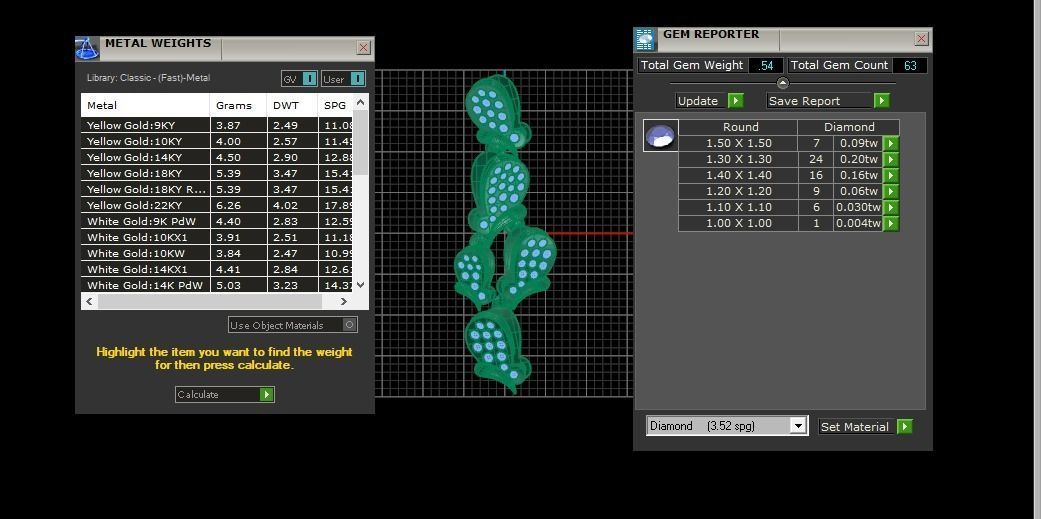Sort by the Grams column header
Viewport: 1041px width, 519px height.
point(239,106)
